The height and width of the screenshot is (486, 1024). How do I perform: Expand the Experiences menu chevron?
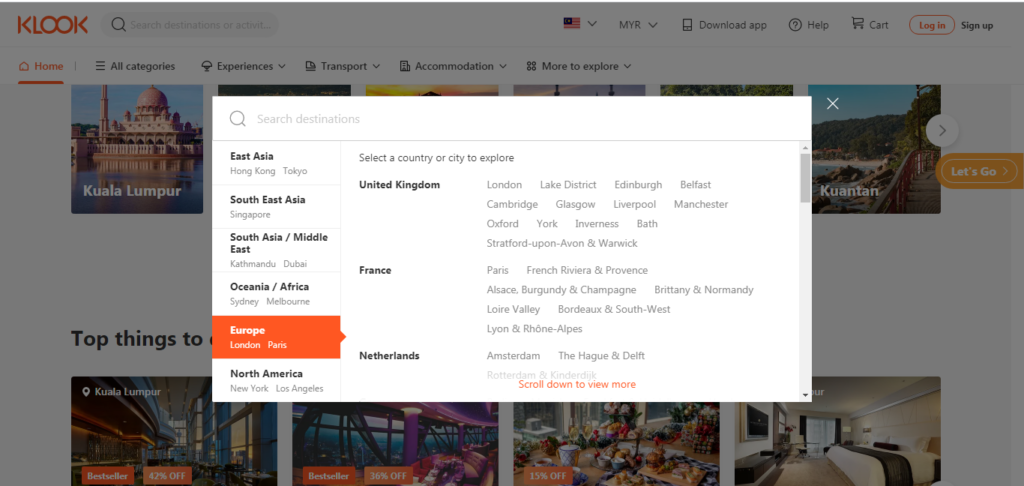[x=281, y=66]
